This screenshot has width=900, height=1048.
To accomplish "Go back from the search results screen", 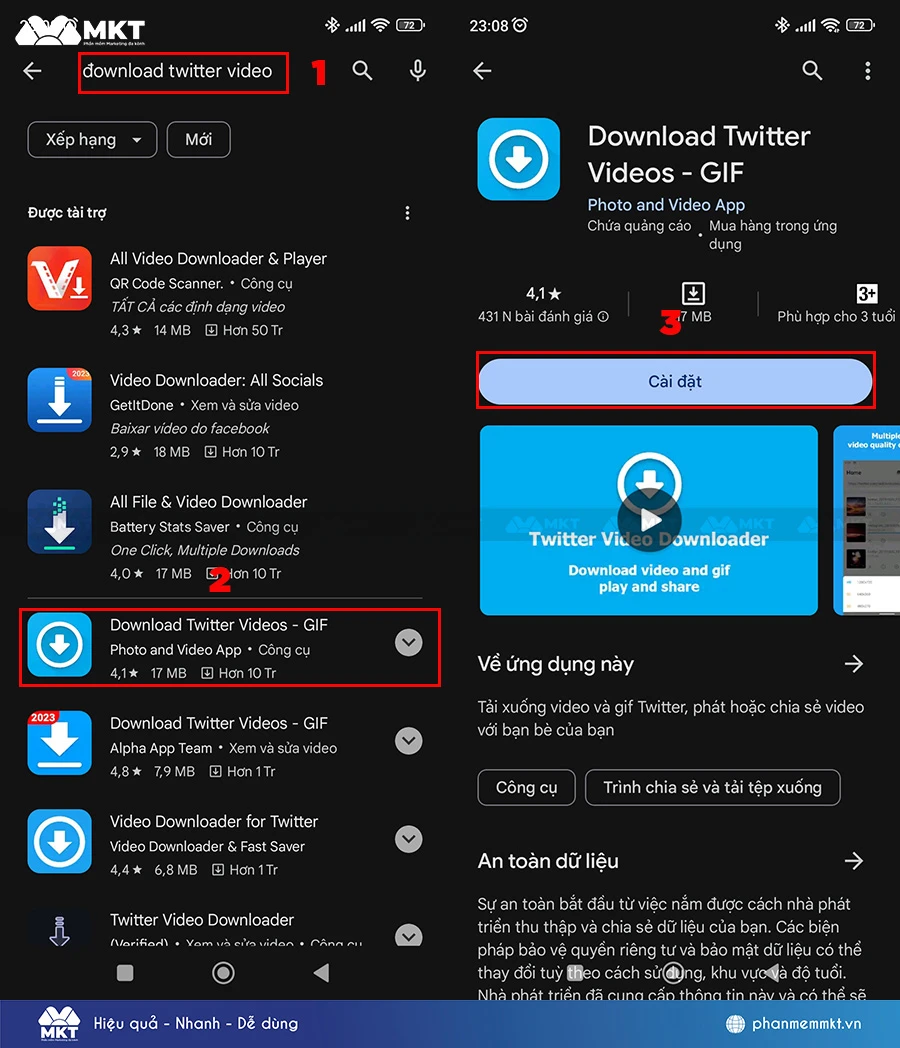I will [32, 71].
